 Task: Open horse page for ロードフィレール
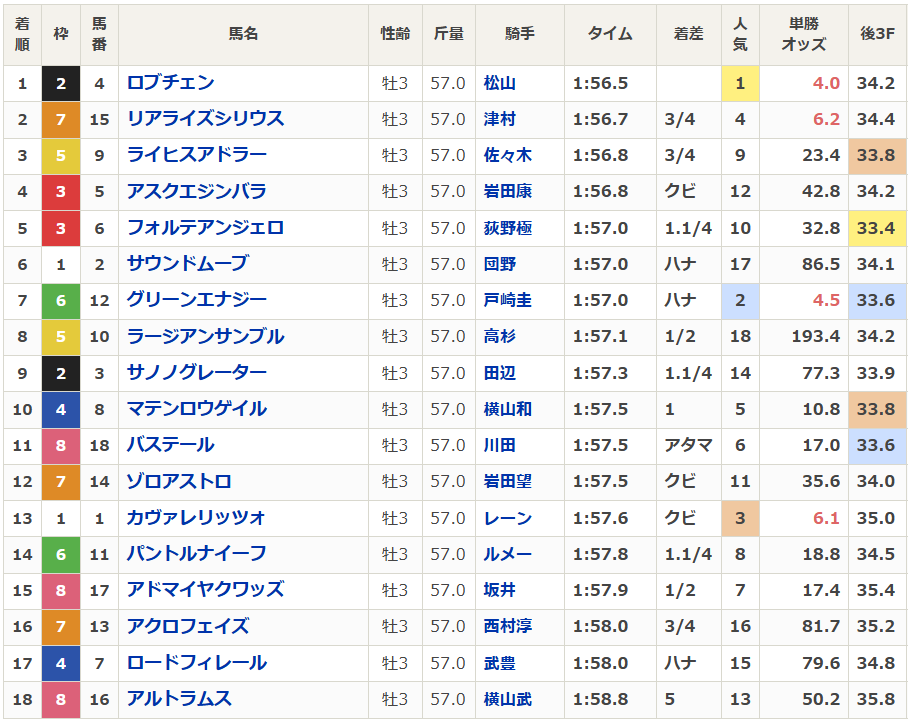pyautogui.click(x=197, y=663)
